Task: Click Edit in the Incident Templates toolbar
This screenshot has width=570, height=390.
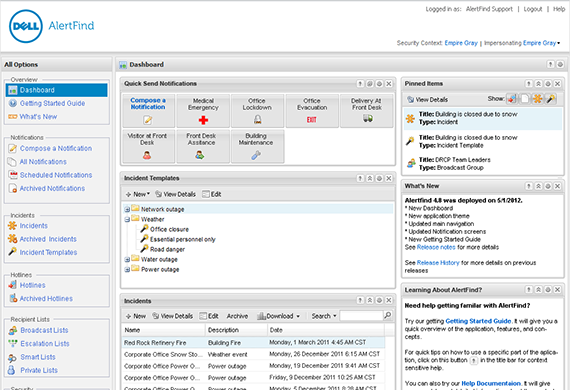Action: [x=212, y=194]
